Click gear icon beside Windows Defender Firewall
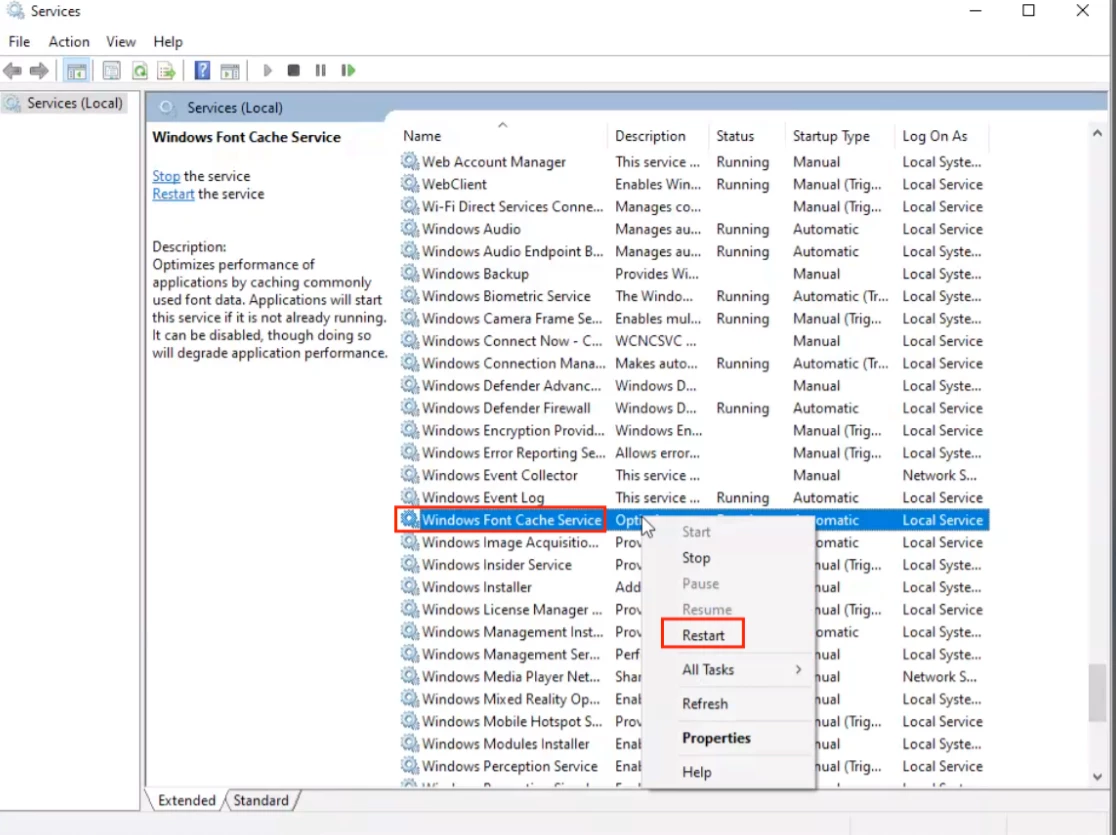Image resolution: width=1116 pixels, height=835 pixels. point(409,407)
